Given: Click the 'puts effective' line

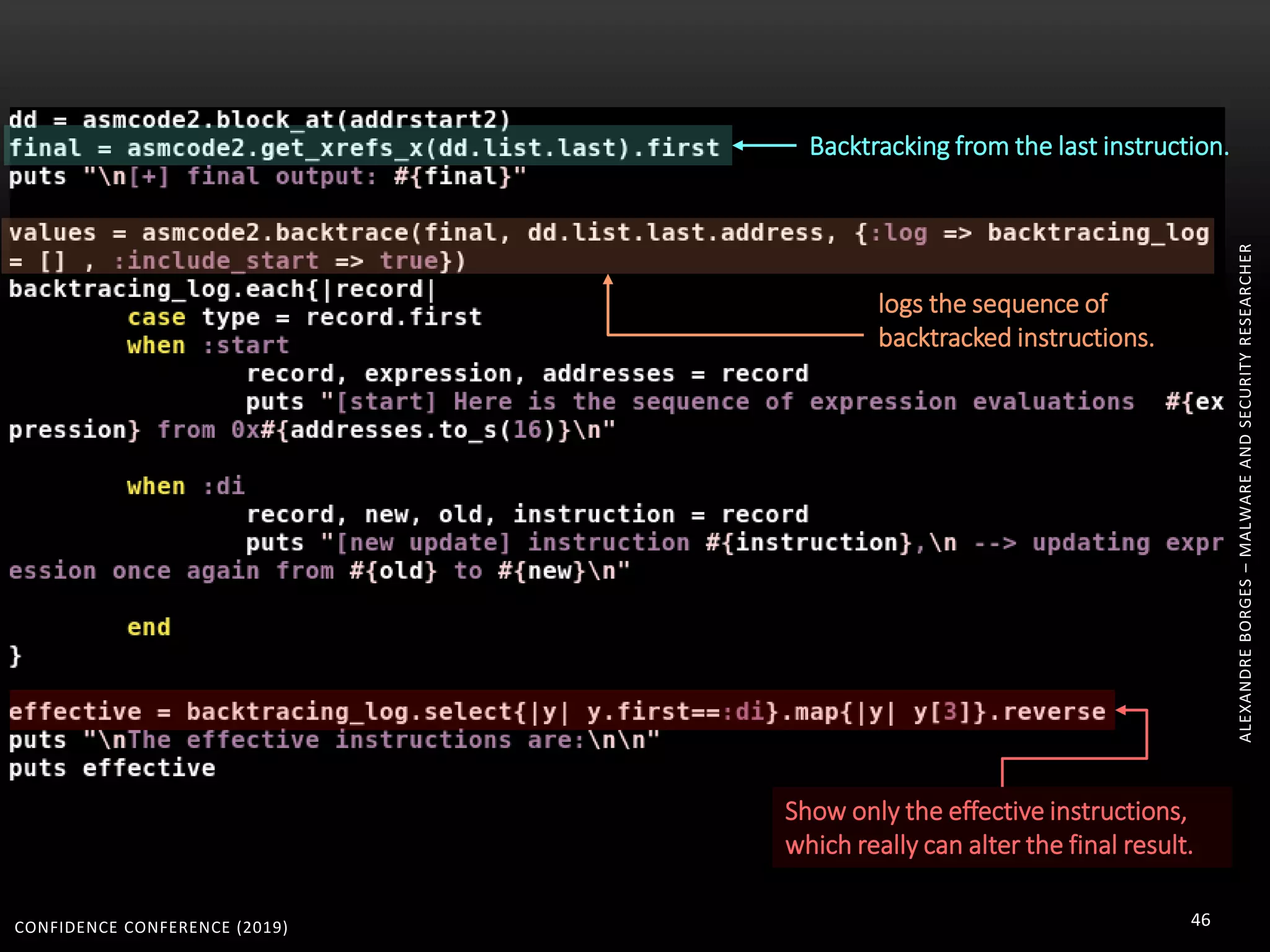Looking at the screenshot, I should (x=112, y=768).
